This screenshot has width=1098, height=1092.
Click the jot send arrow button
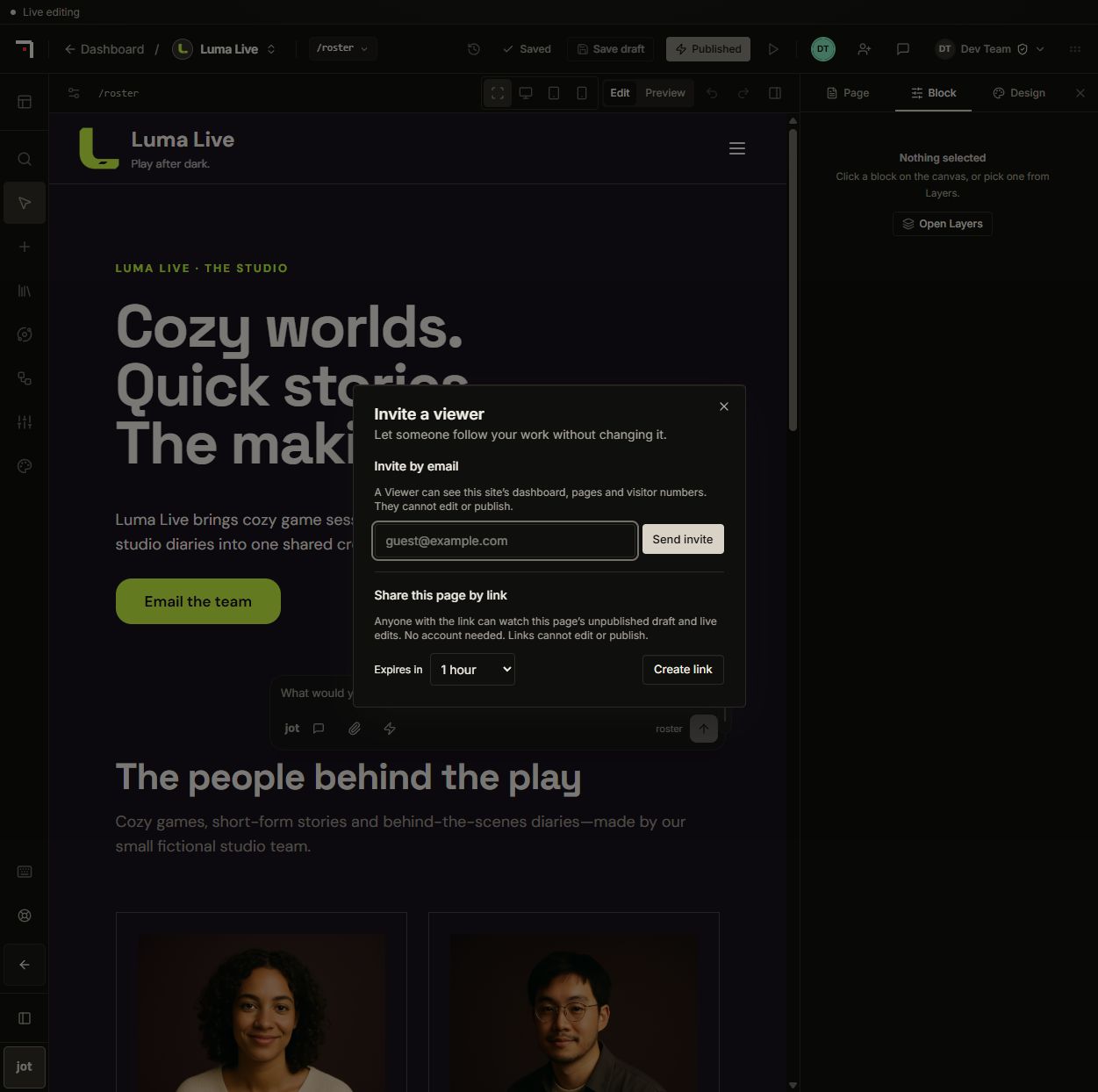(703, 729)
